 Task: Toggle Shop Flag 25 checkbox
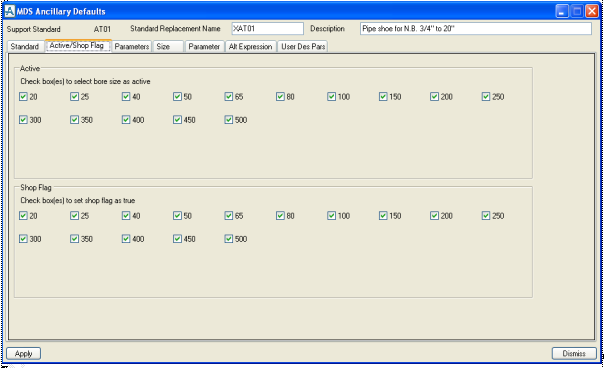[x=74, y=215]
